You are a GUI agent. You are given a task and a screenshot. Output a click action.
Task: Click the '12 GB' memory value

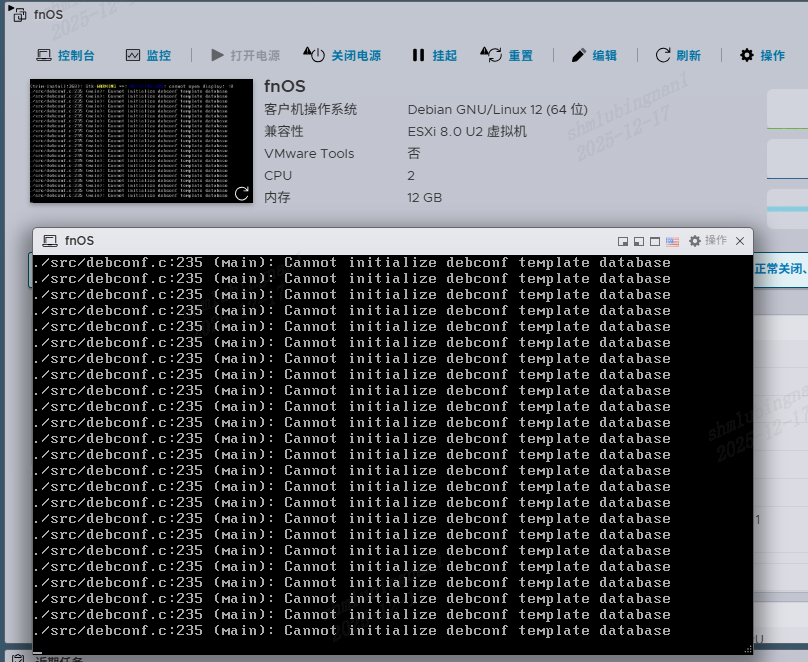424,198
